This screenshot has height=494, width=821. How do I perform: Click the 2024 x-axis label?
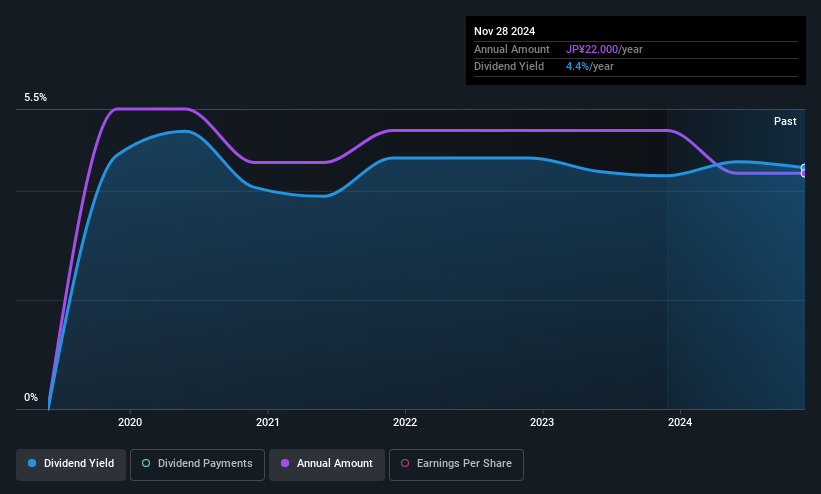[x=680, y=422]
